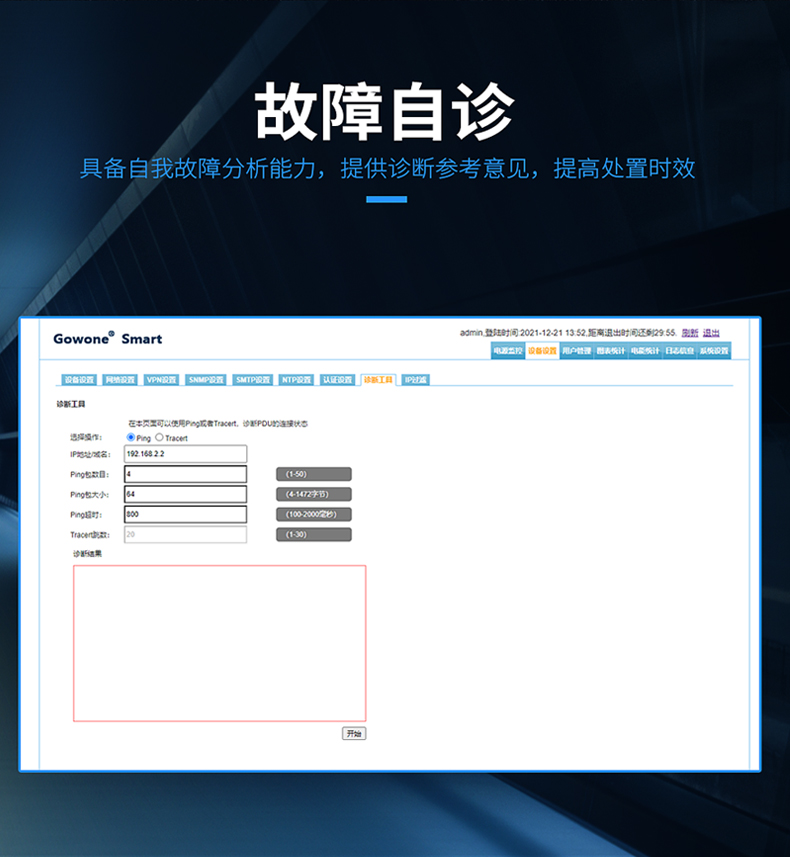Select the Tracert radio button

(159, 438)
